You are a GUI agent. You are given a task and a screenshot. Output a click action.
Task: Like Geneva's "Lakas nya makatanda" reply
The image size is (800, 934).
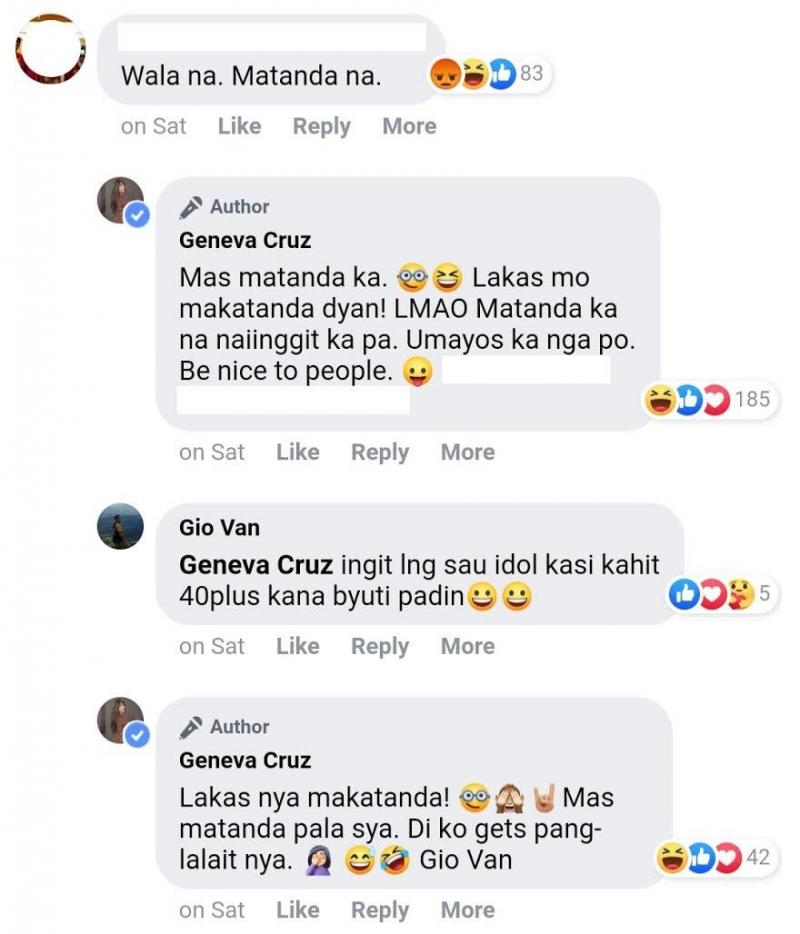297,910
